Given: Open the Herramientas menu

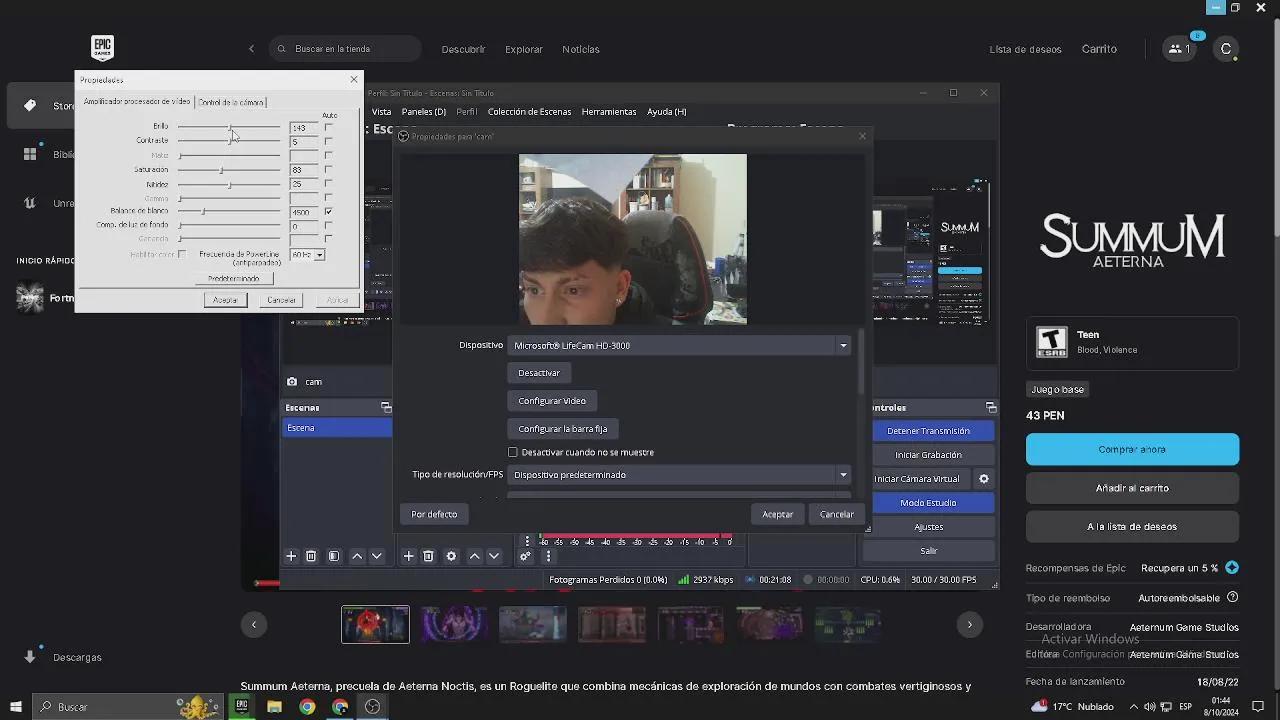Looking at the screenshot, I should point(609,112).
